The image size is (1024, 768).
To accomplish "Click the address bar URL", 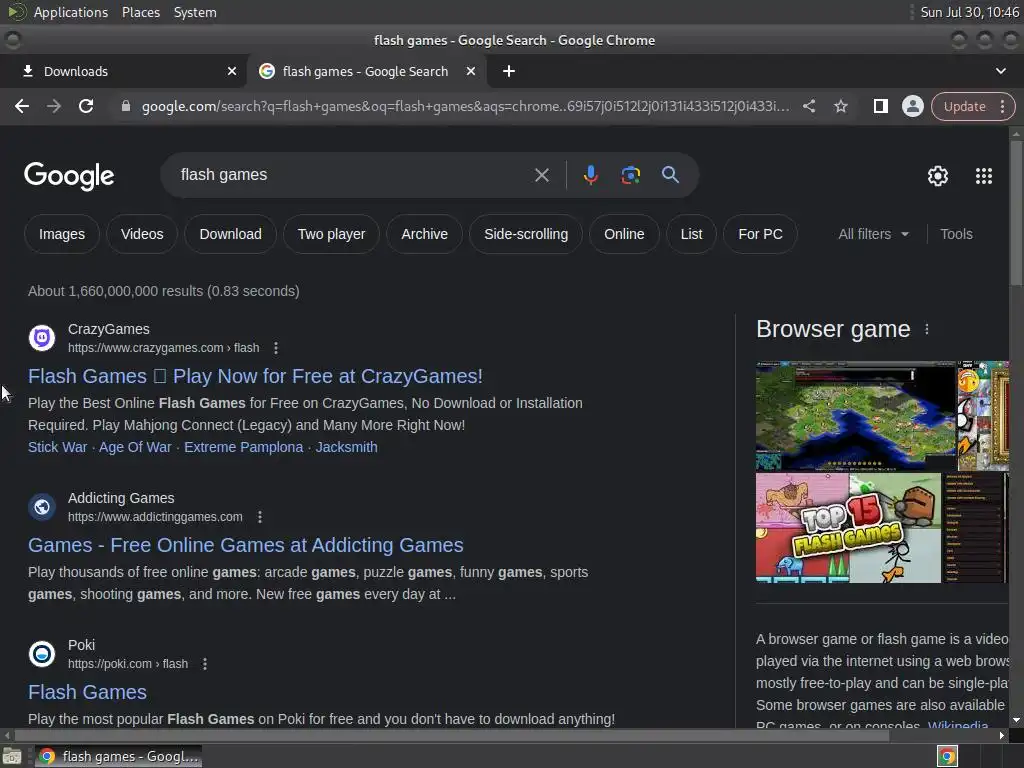I will pos(465,106).
